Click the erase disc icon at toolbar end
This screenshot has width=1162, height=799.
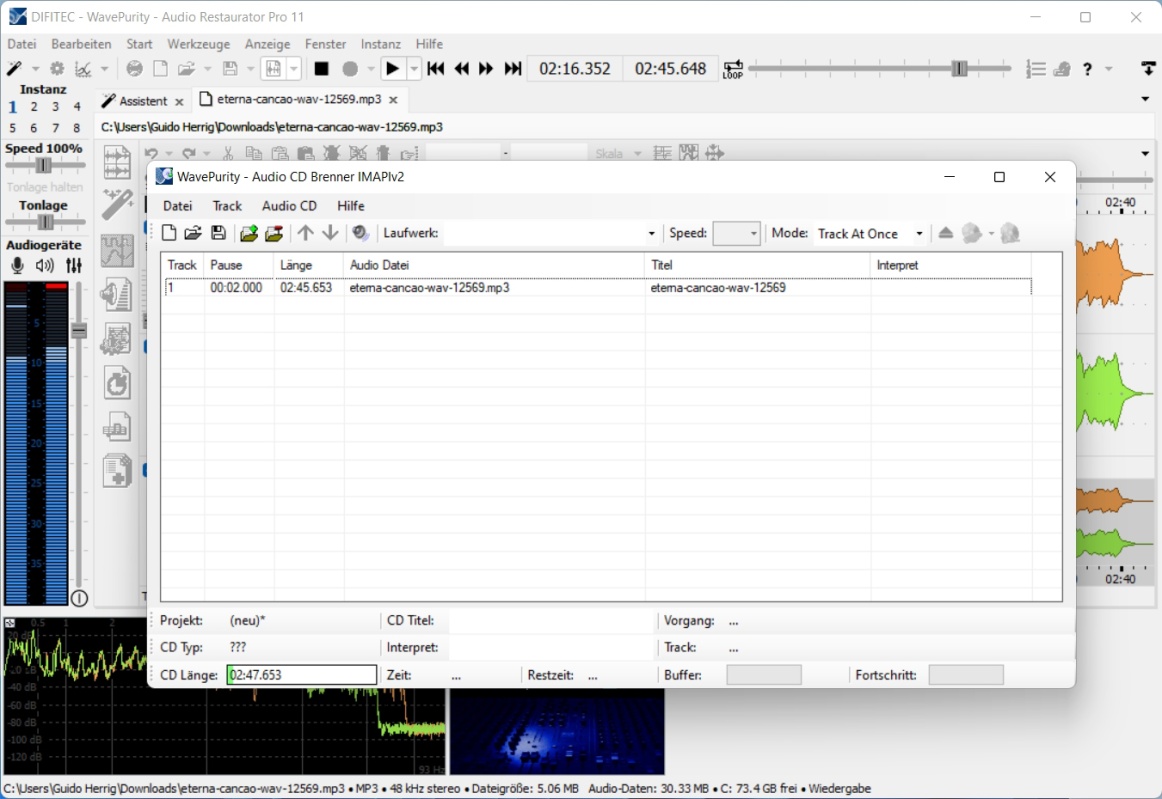click(x=1010, y=233)
